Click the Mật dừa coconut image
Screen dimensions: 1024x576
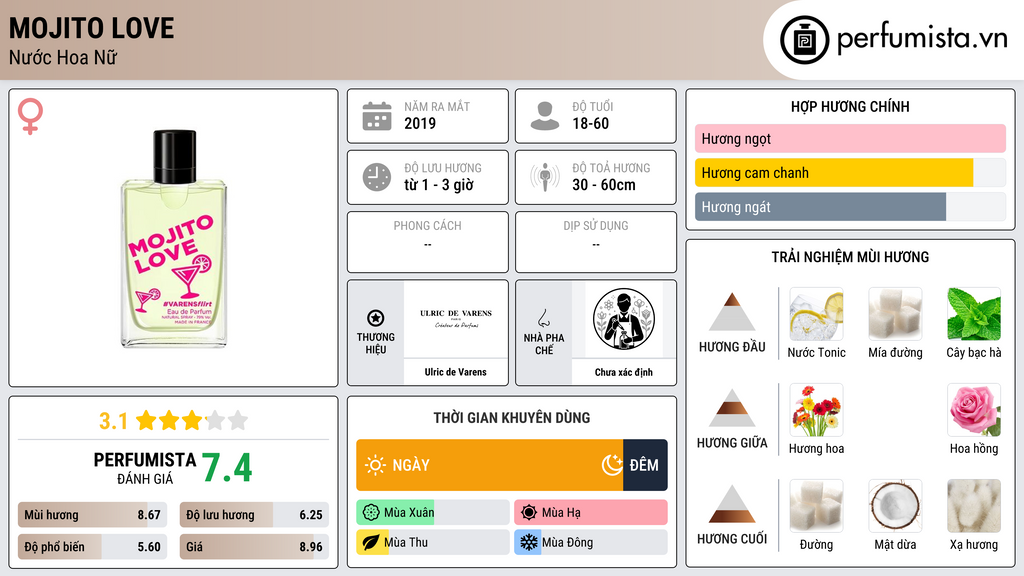pyautogui.click(x=895, y=506)
